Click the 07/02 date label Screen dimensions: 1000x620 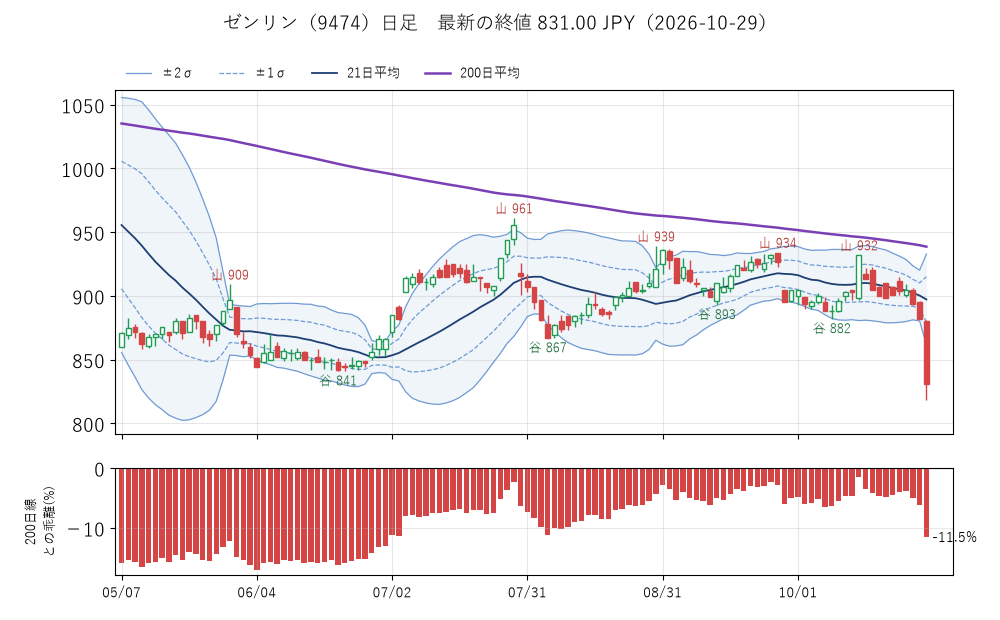[392, 593]
